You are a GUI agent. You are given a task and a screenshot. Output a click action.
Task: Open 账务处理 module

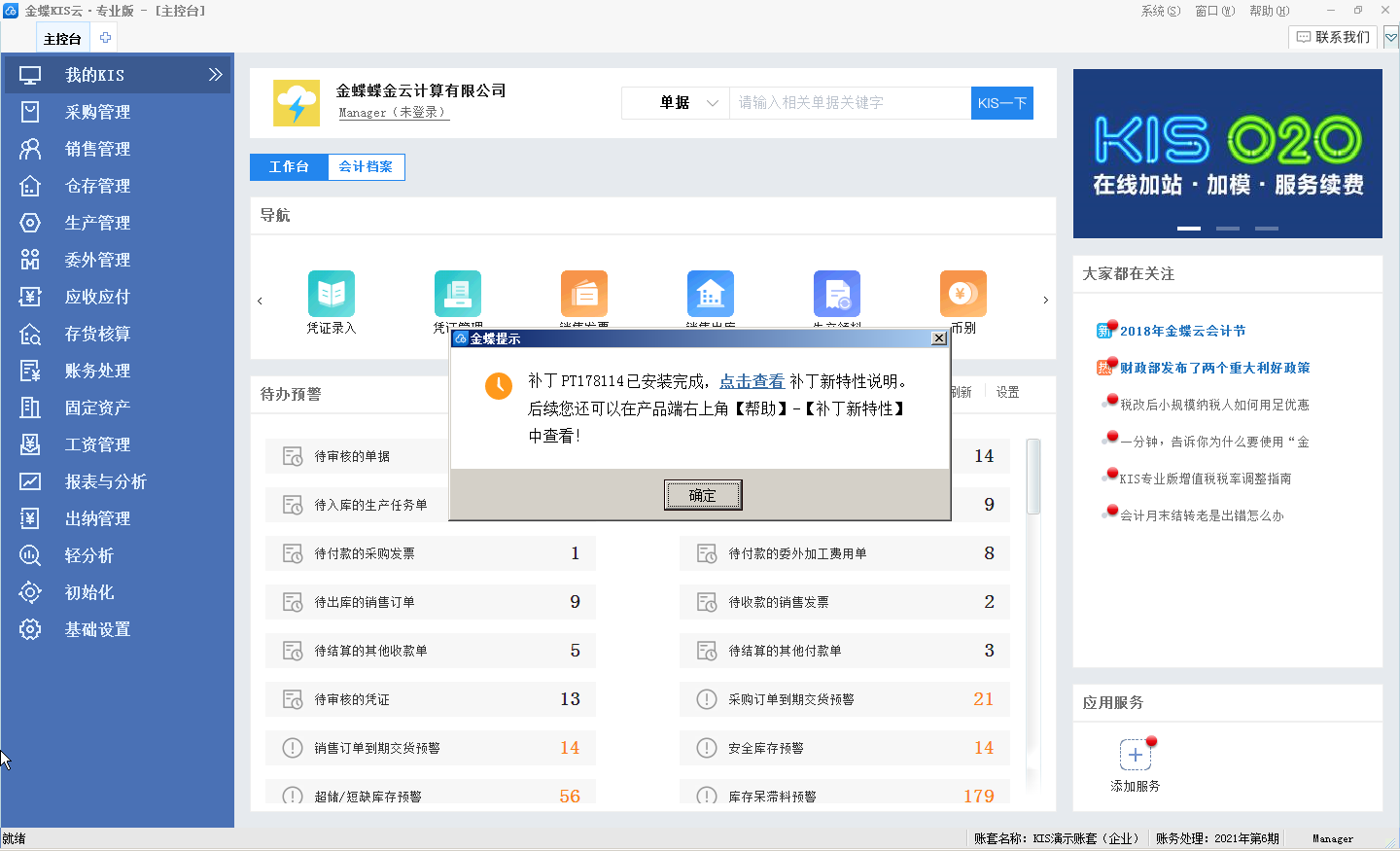point(117,371)
